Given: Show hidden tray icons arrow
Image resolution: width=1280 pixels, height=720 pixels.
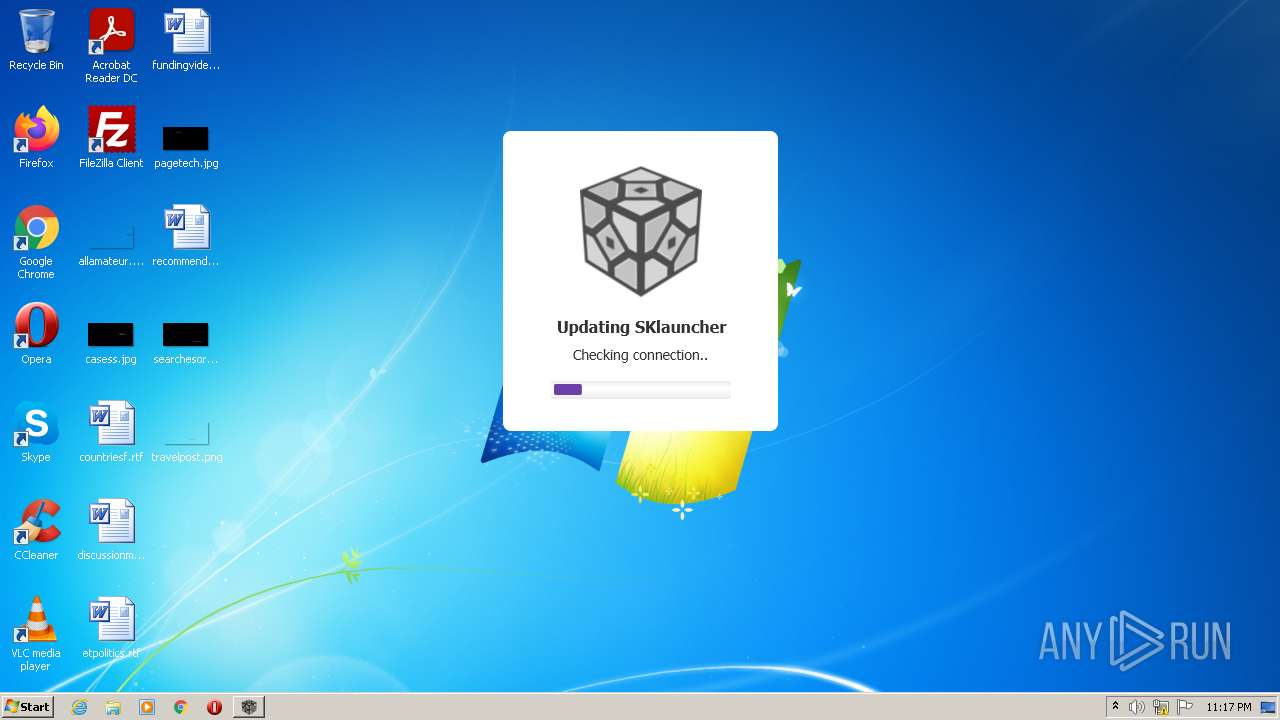Looking at the screenshot, I should click(1115, 707).
